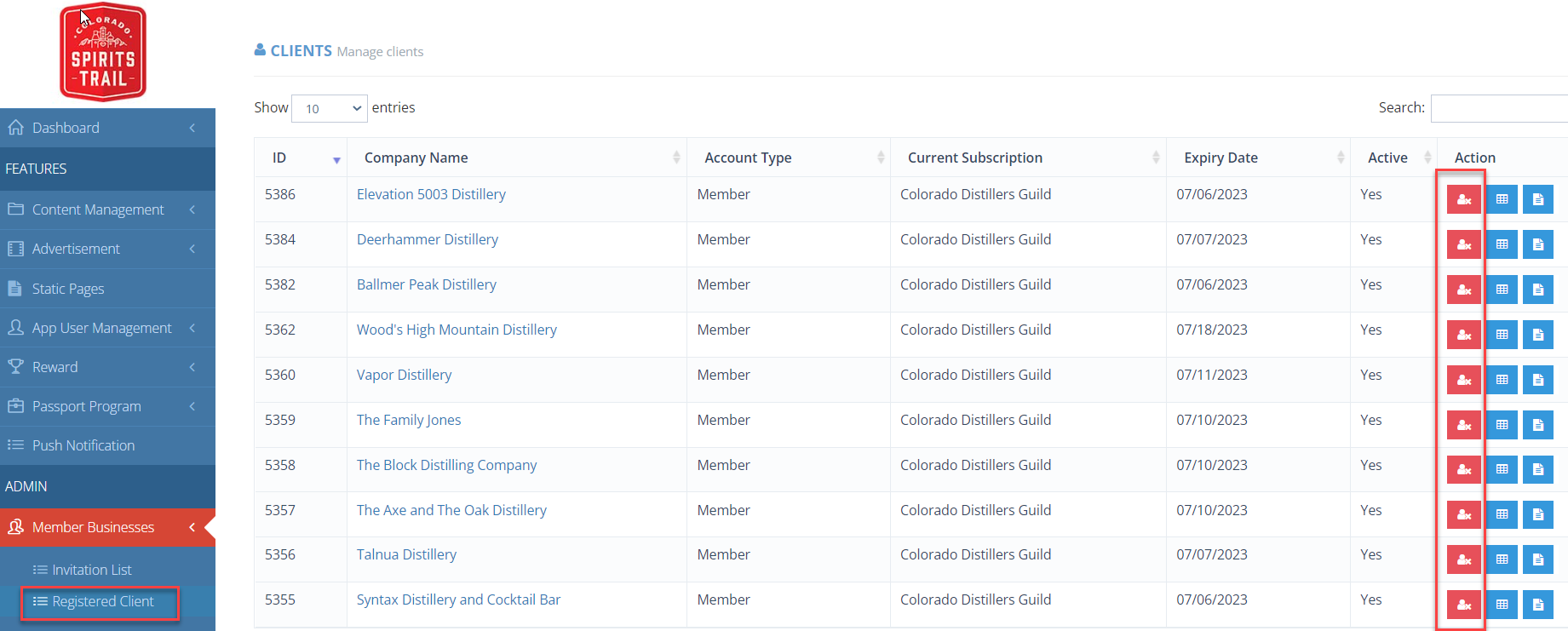1568x631 pixels.
Task: Open Wood's High Mountain Distillery link
Action: [457, 330]
